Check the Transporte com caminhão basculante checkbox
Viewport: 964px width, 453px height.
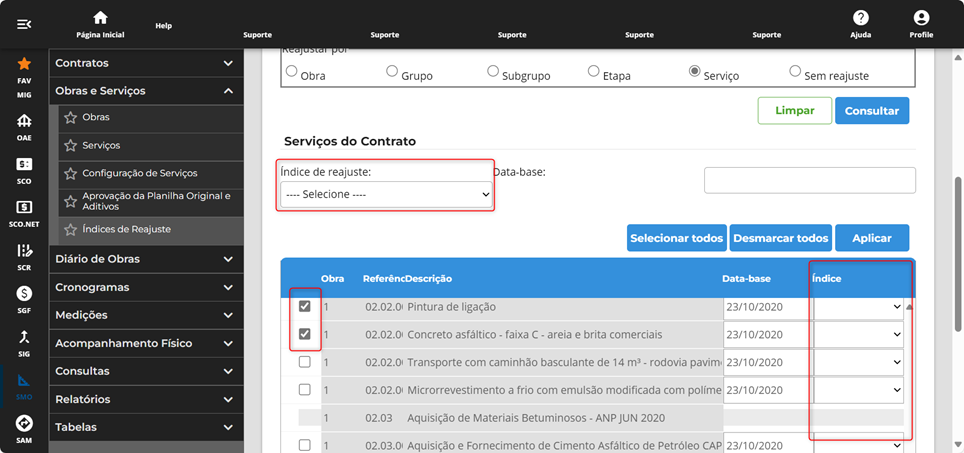pos(304,362)
